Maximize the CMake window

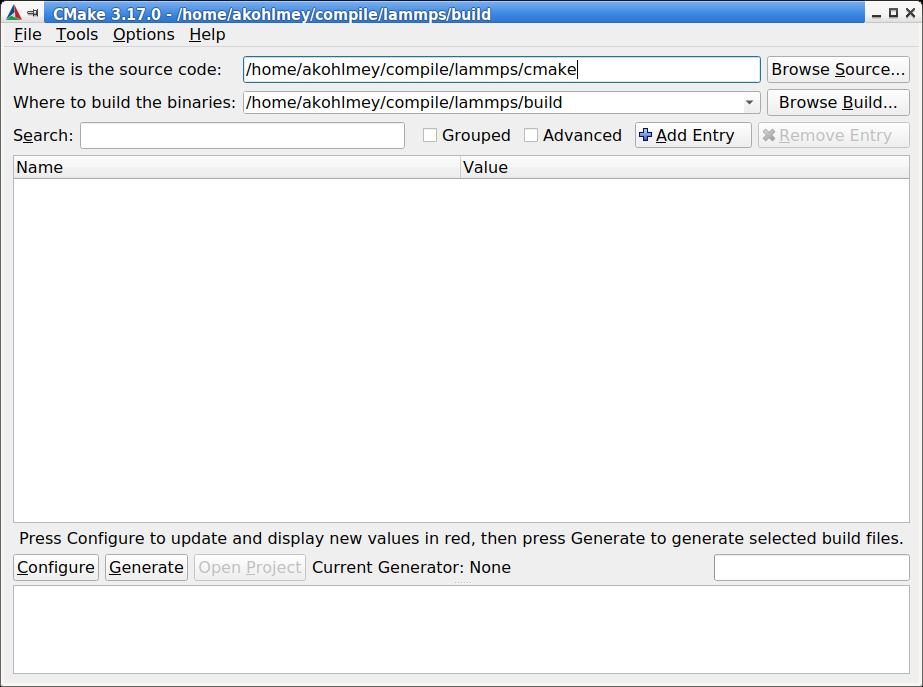pyautogui.click(x=893, y=13)
